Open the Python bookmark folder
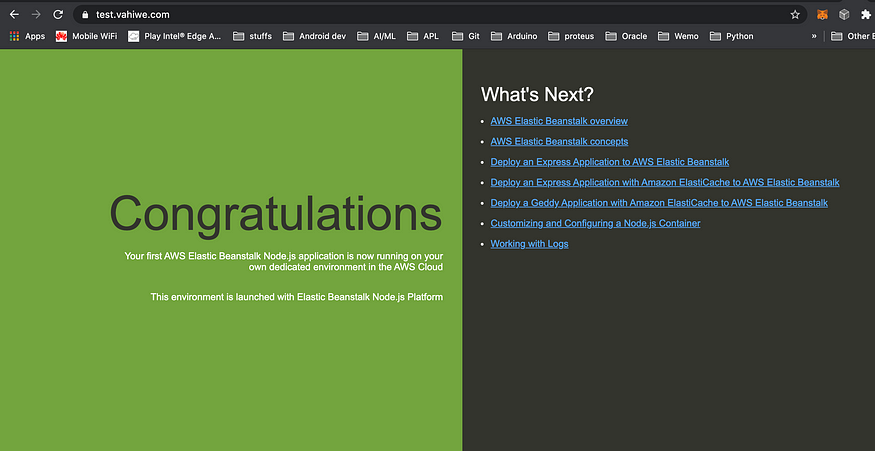 tap(731, 36)
